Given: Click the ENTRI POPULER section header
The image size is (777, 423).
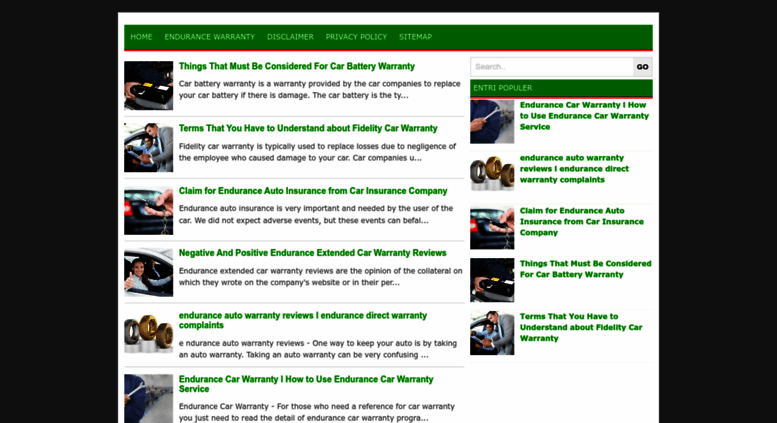Looking at the screenshot, I should pyautogui.click(x=561, y=88).
